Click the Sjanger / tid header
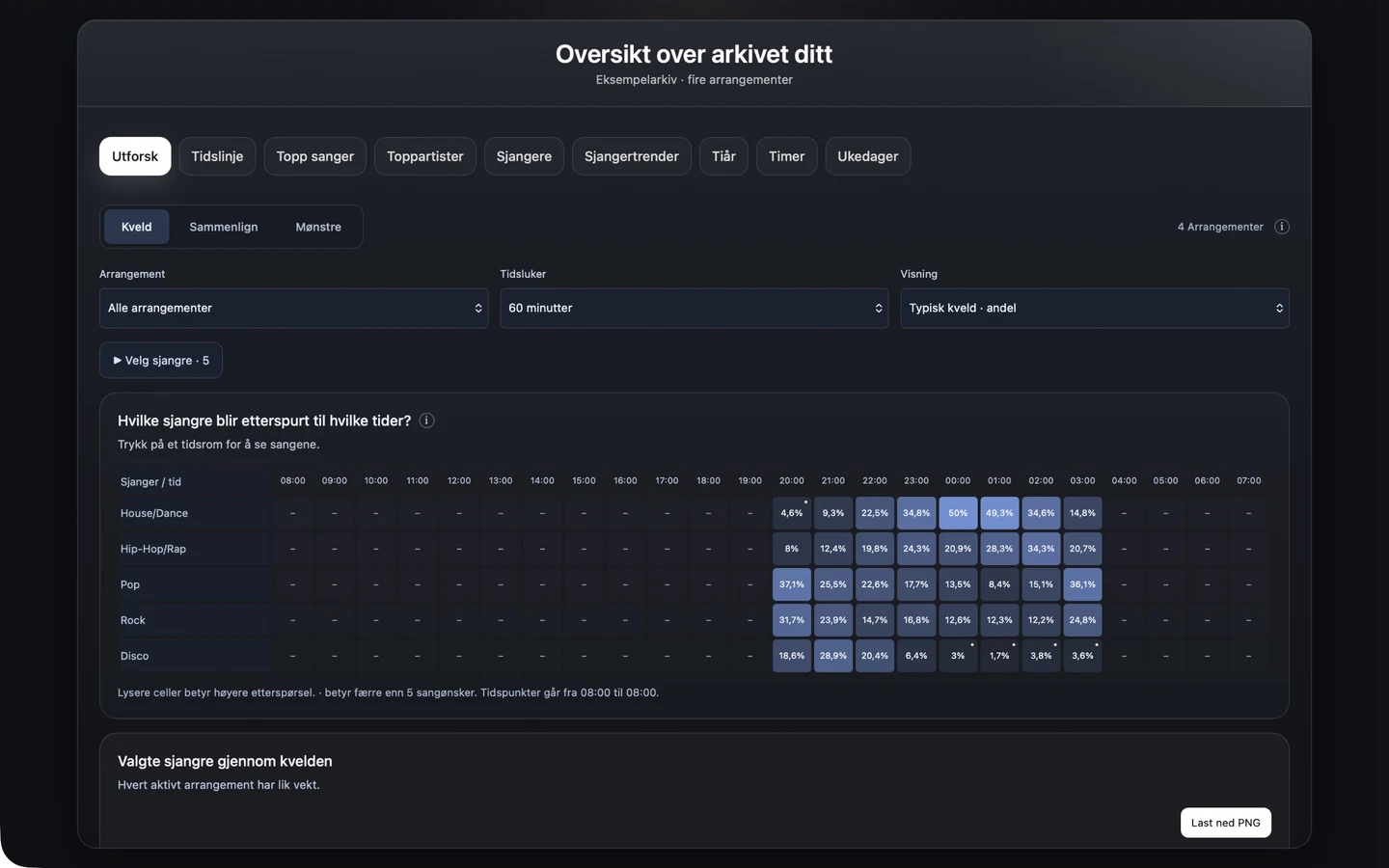 [150, 481]
